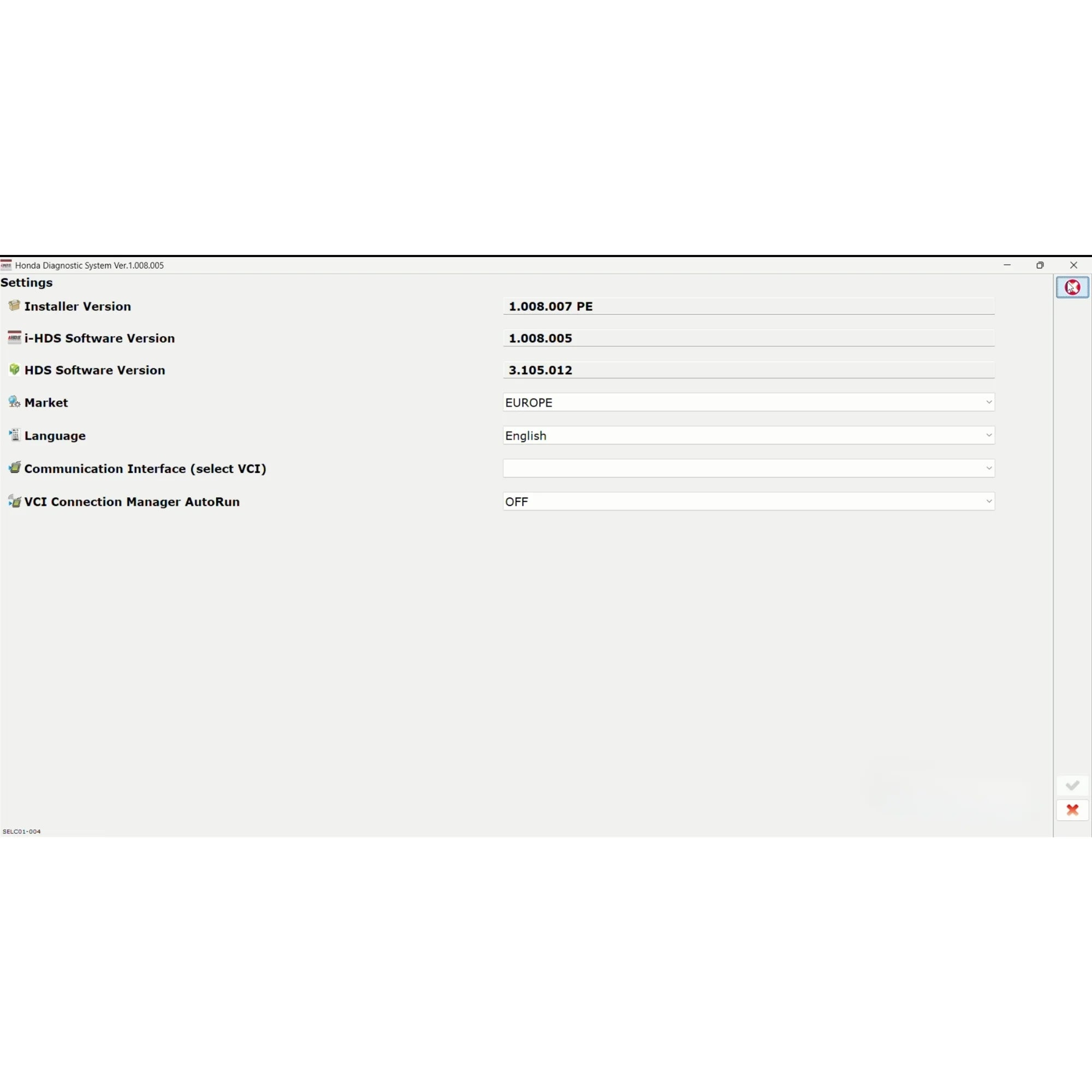
Task: Click the Honda Diagnostic System title bar icon
Action: click(6, 265)
